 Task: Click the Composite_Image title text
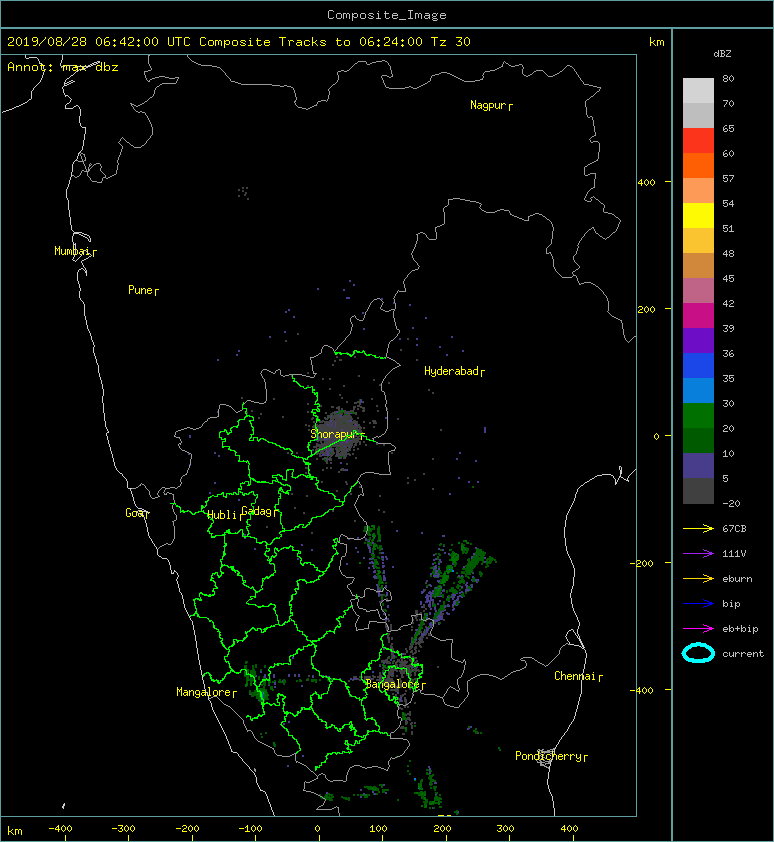point(387,15)
